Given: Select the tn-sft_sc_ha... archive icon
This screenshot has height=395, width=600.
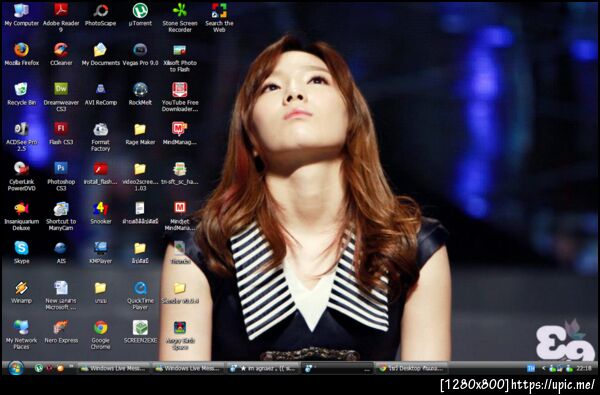Looking at the screenshot, I should [180, 173].
